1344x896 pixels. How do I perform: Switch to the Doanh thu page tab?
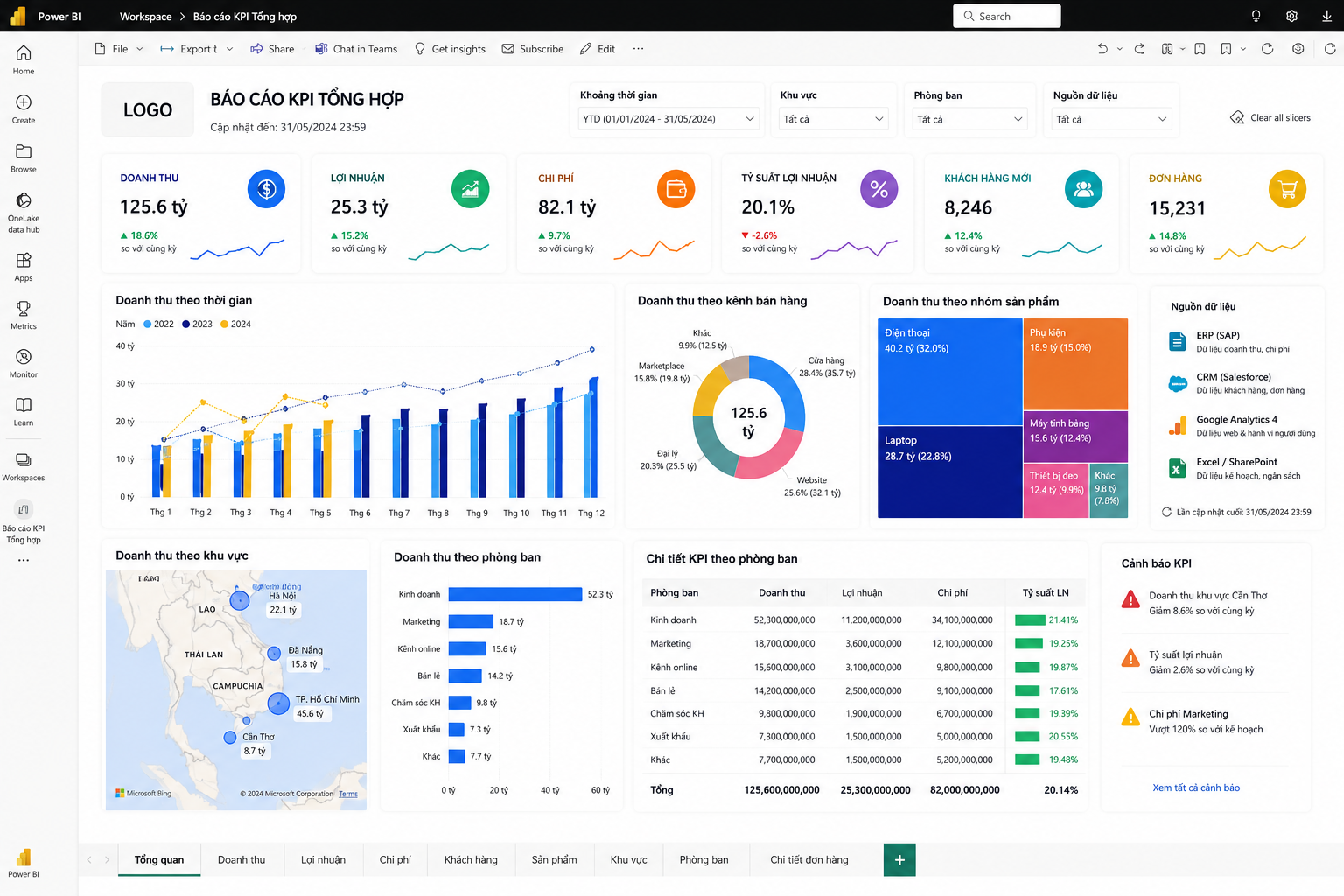(x=241, y=860)
